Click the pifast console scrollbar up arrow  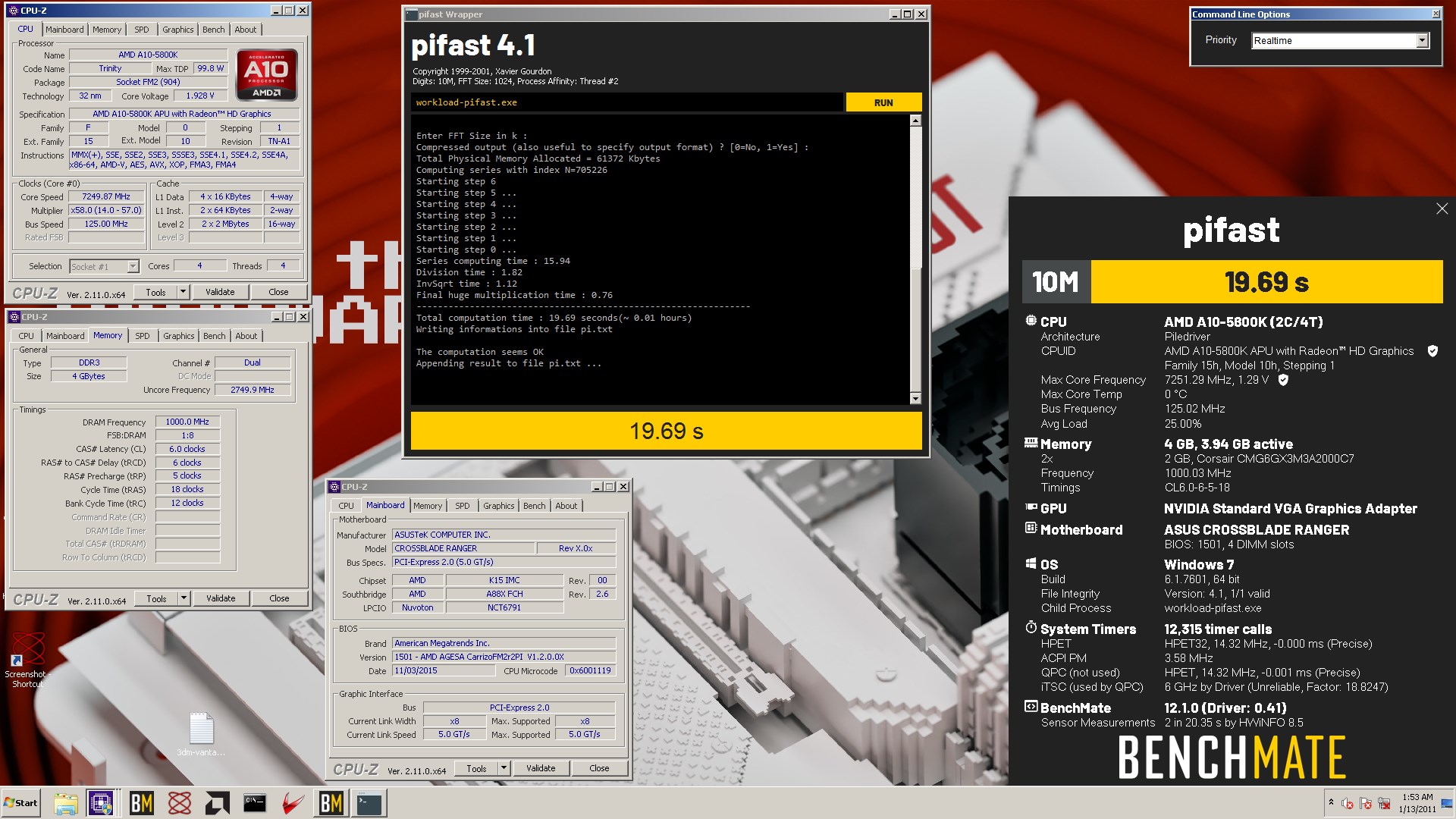(915, 121)
